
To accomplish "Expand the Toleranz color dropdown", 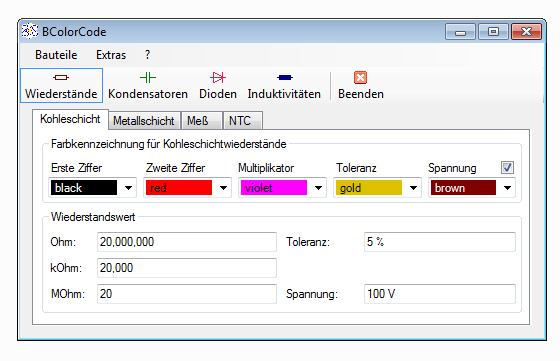I will click(414, 188).
